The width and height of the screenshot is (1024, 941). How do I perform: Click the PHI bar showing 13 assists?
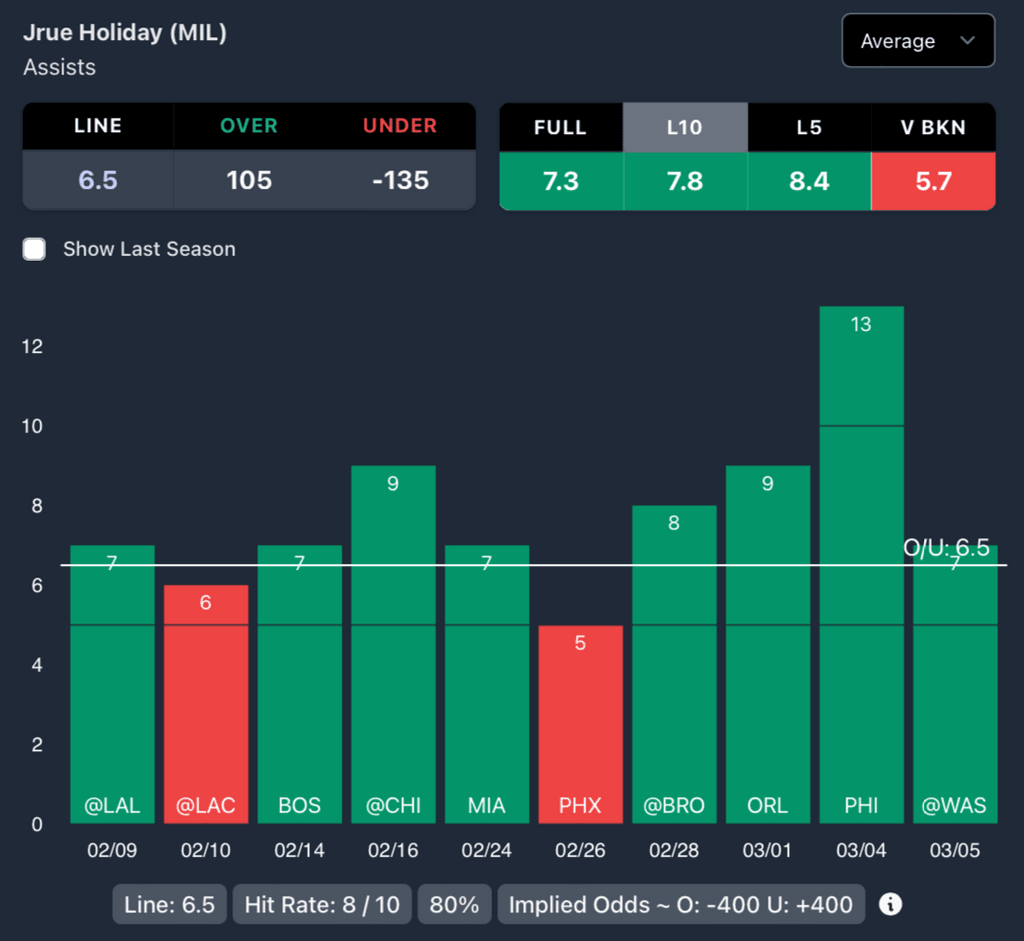point(861,564)
